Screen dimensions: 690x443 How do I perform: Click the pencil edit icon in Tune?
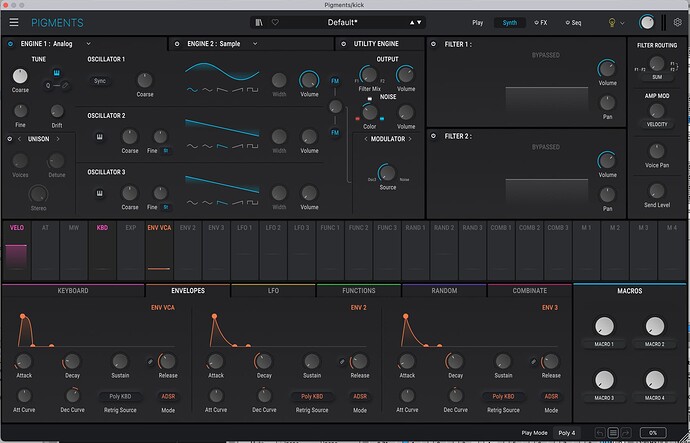pyautogui.click(x=65, y=85)
